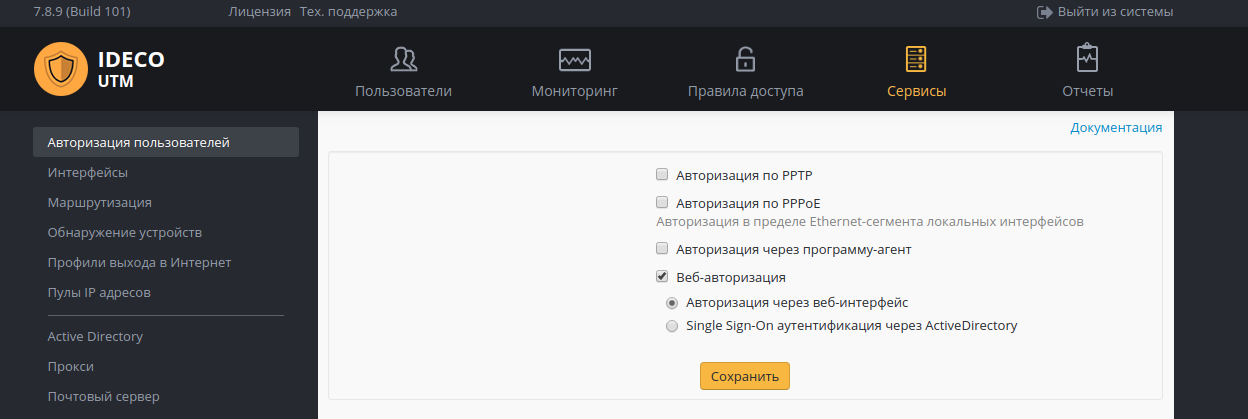Open Тех. поддержка in the top bar
The image size is (1248, 419).
348,12
